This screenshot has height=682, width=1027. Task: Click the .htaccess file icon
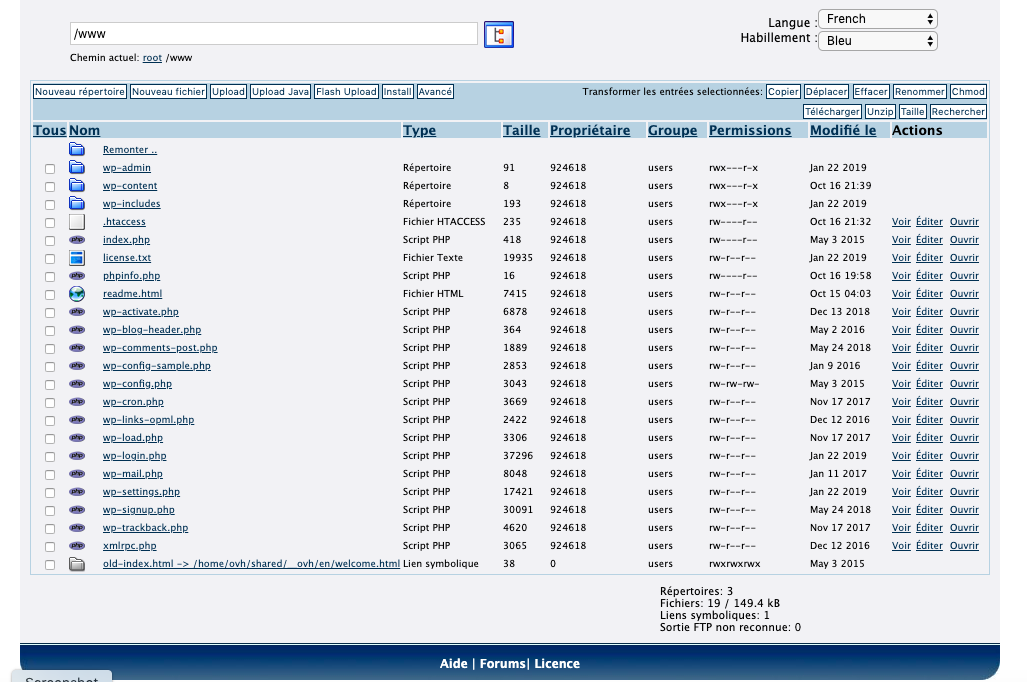tap(77, 222)
